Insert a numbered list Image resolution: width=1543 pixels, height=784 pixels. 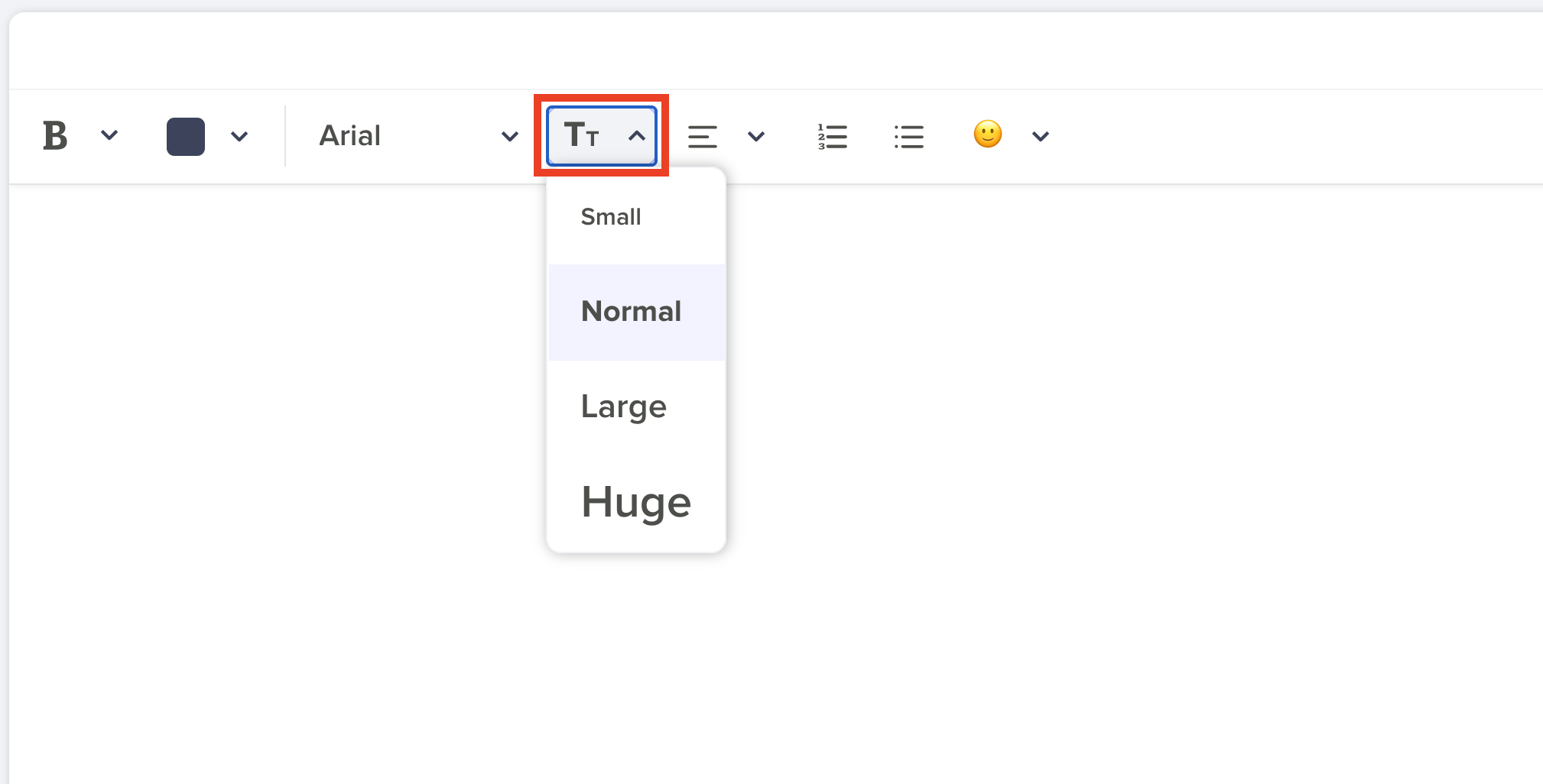(832, 137)
